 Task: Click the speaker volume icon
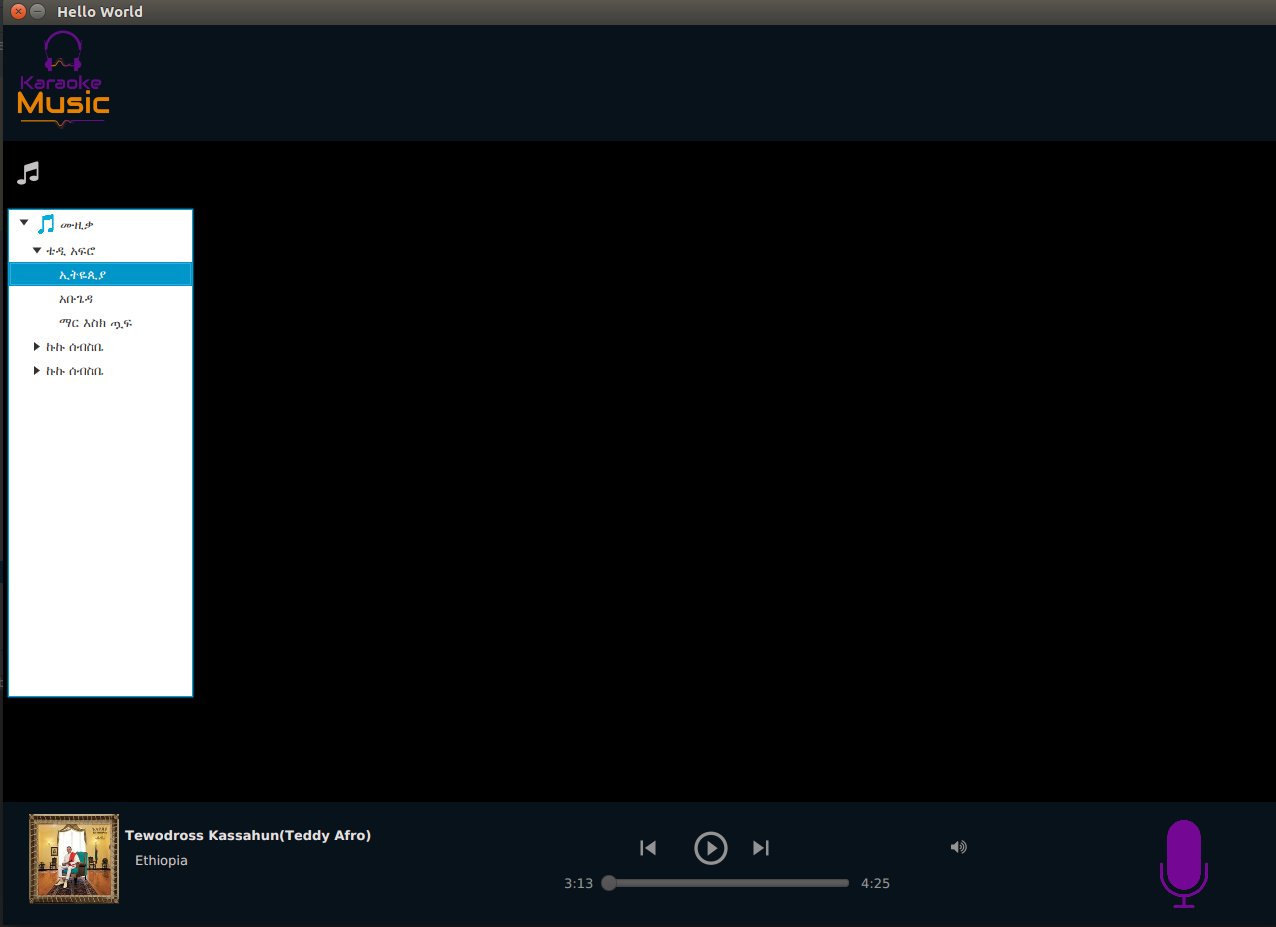[x=958, y=847]
